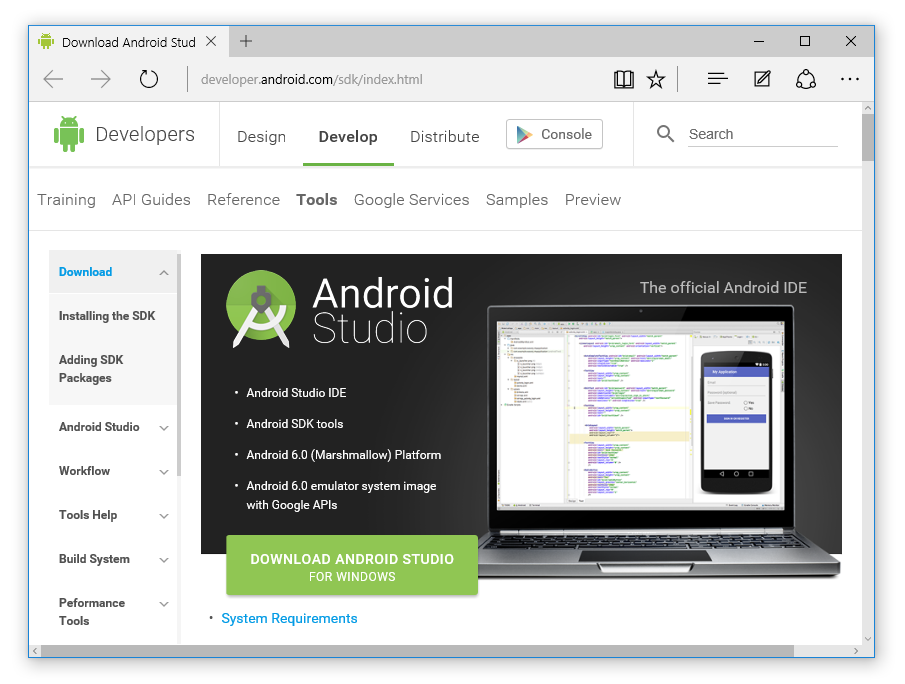Open the Download sidebar link
The height and width of the screenshot is (684, 905).
coord(85,272)
